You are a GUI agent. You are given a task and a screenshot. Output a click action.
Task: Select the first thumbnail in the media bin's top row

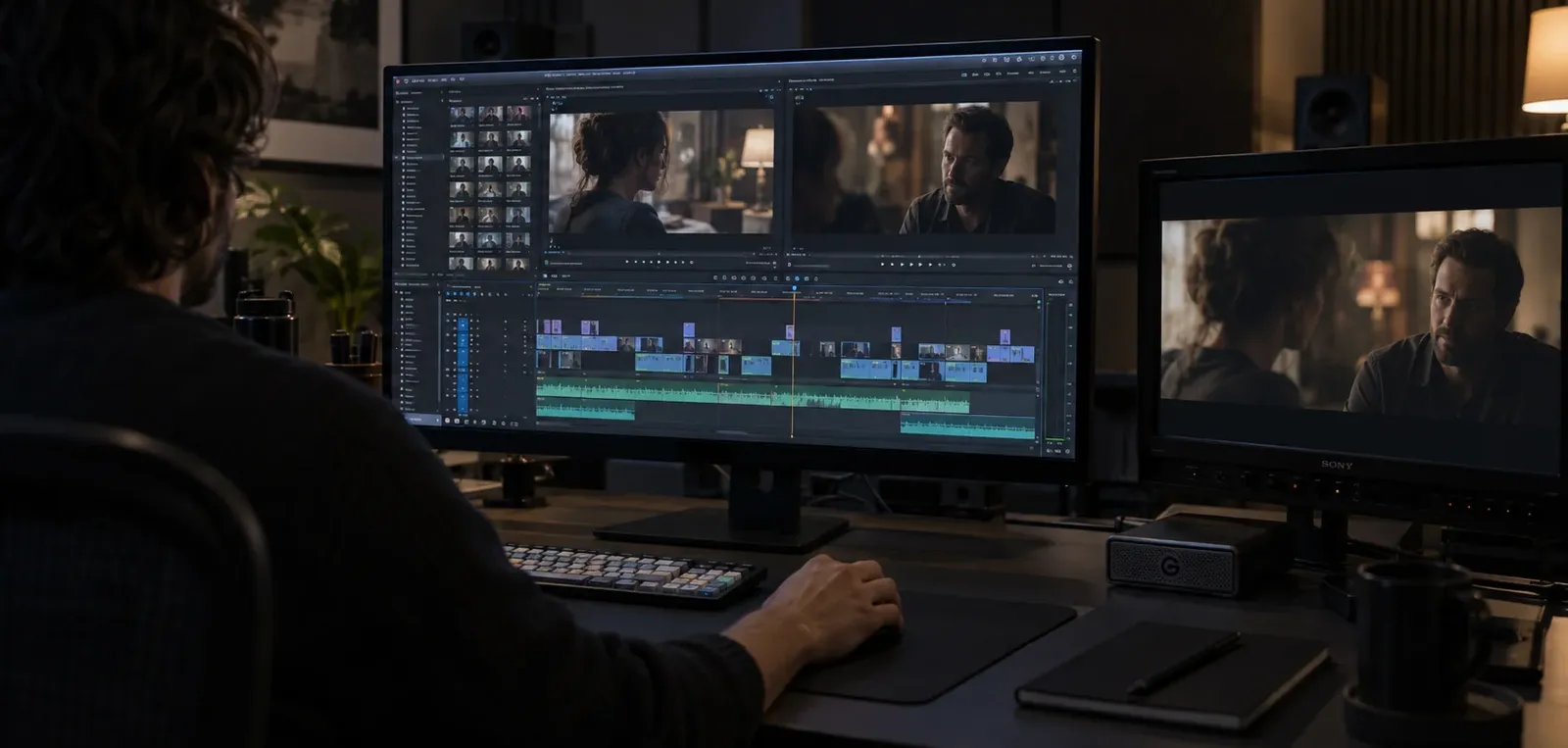click(x=461, y=115)
